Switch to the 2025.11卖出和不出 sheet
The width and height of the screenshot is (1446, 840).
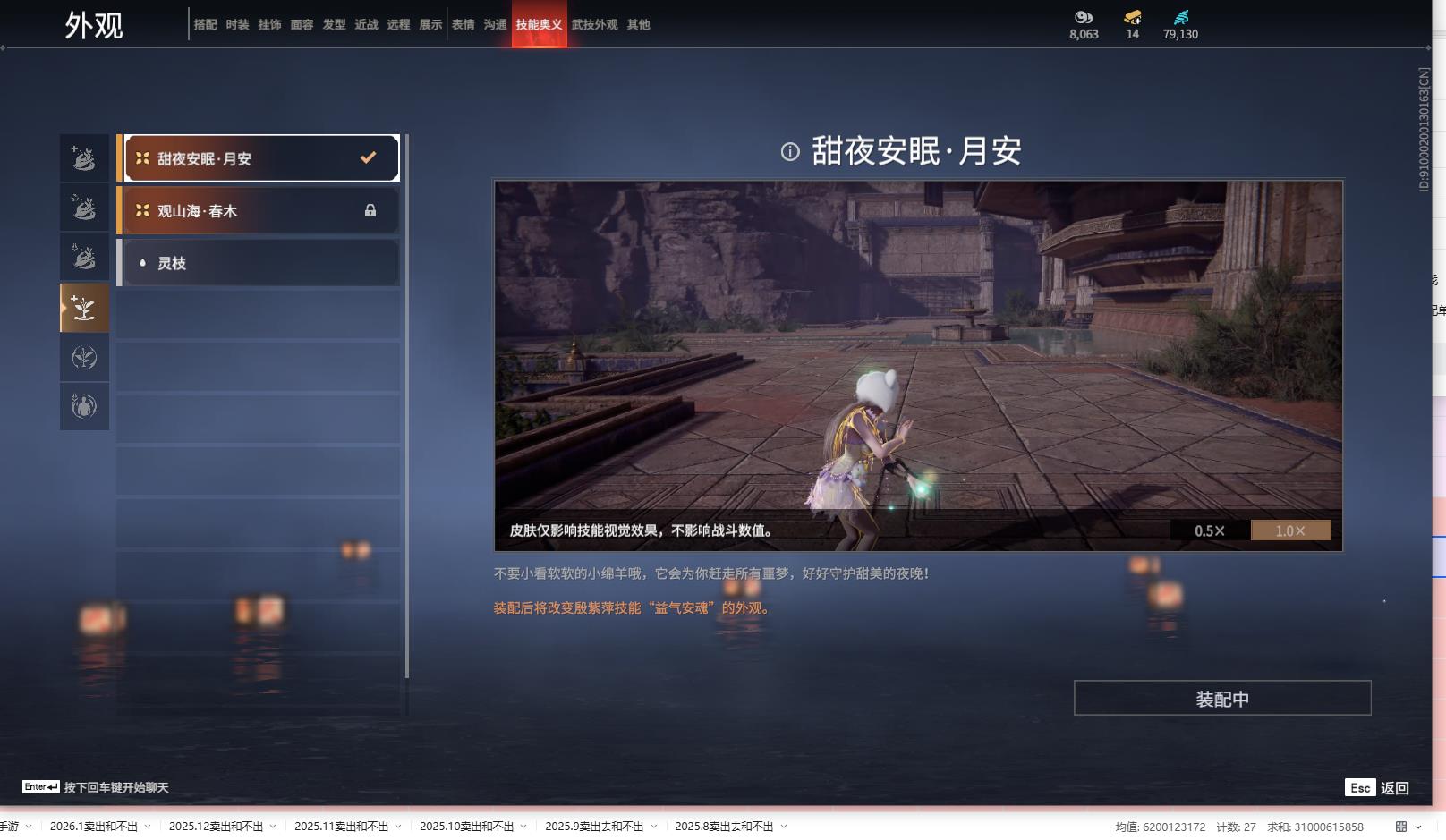coord(342,827)
